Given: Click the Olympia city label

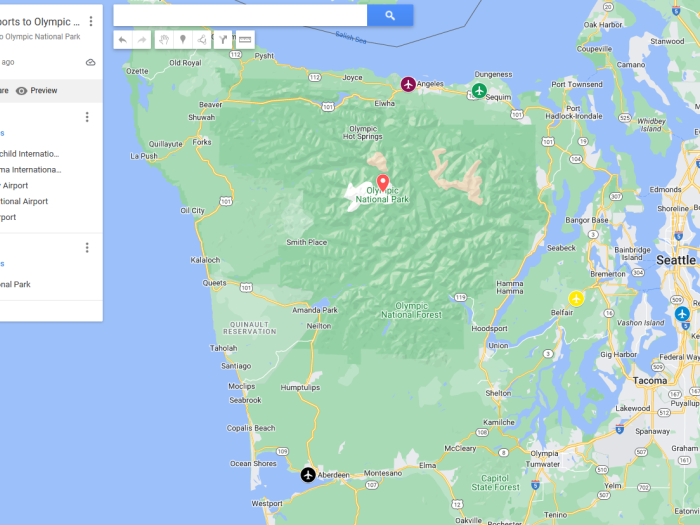Looking at the screenshot, I should click(x=544, y=453).
